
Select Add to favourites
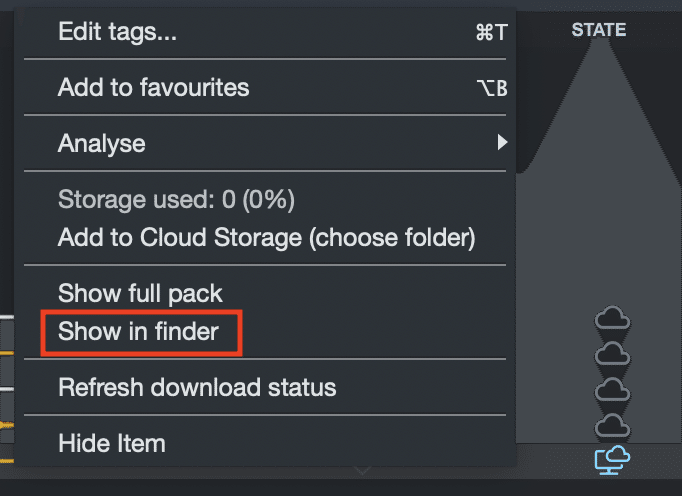[153, 87]
